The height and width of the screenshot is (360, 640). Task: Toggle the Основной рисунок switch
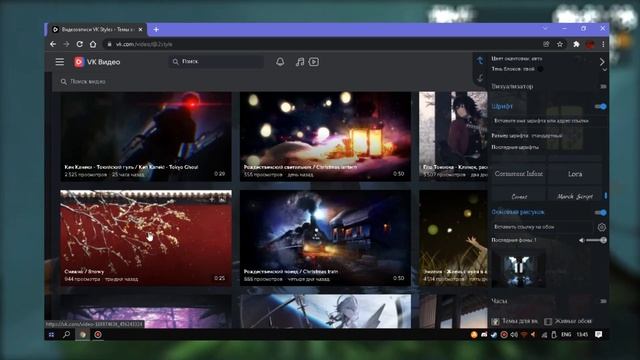click(600, 213)
